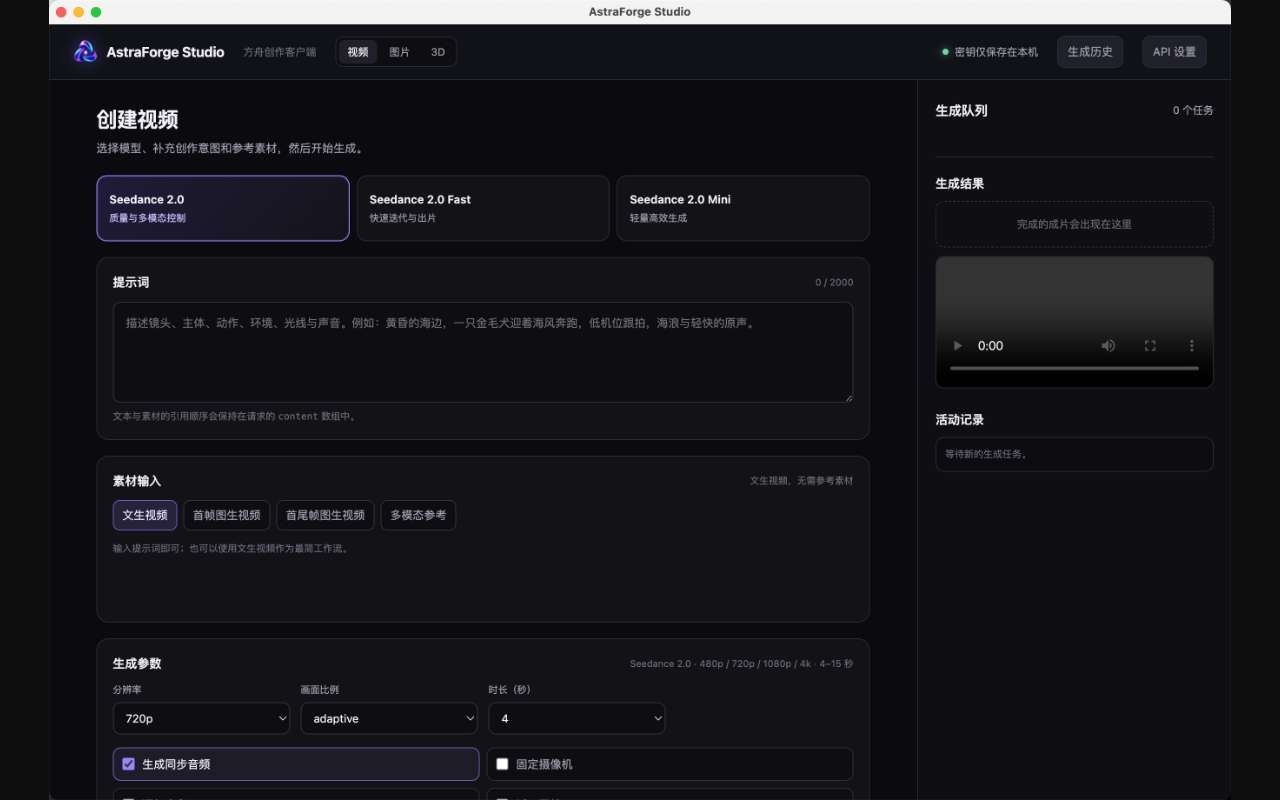
Task: Choose the 多模态参考 input mode
Action: 418,515
